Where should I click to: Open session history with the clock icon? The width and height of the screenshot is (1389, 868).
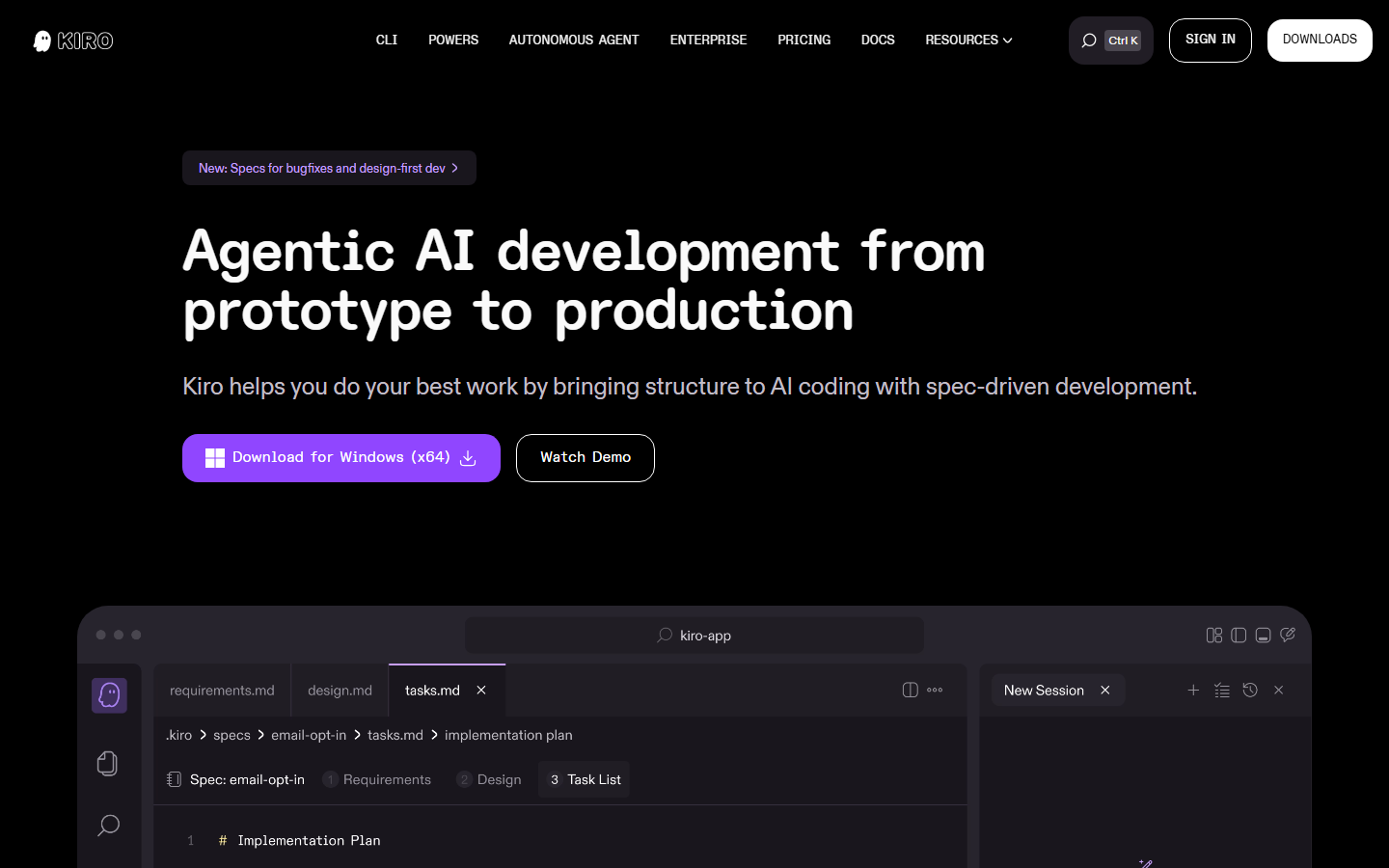click(1250, 690)
